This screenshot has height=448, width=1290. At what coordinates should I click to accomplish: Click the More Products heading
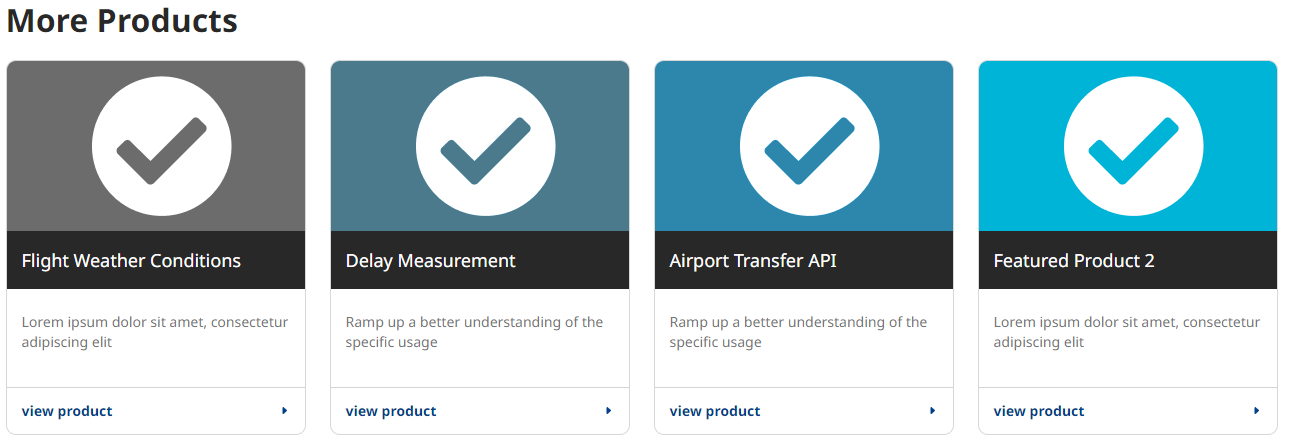pyautogui.click(x=122, y=20)
